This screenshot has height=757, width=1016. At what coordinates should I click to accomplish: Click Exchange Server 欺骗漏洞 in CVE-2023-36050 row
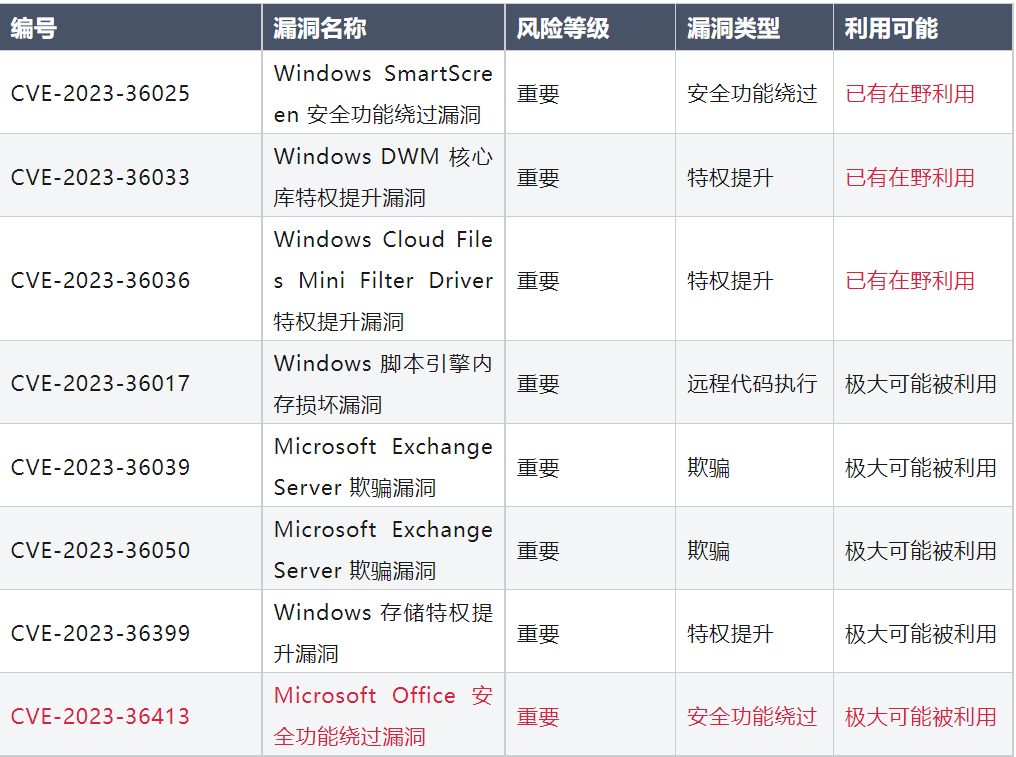point(383,550)
